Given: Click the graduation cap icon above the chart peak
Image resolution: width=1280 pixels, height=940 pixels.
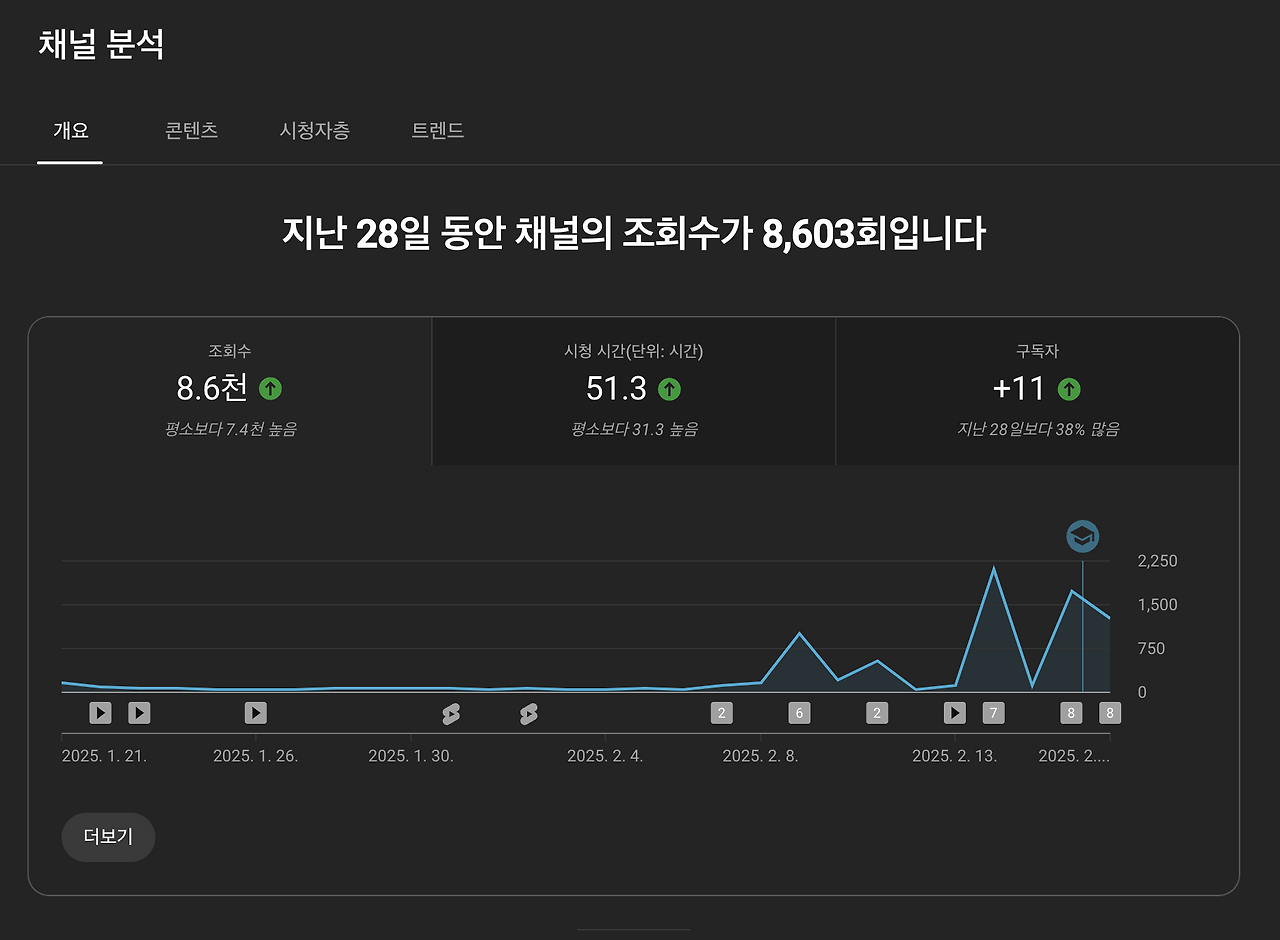Looking at the screenshot, I should [x=1082, y=537].
